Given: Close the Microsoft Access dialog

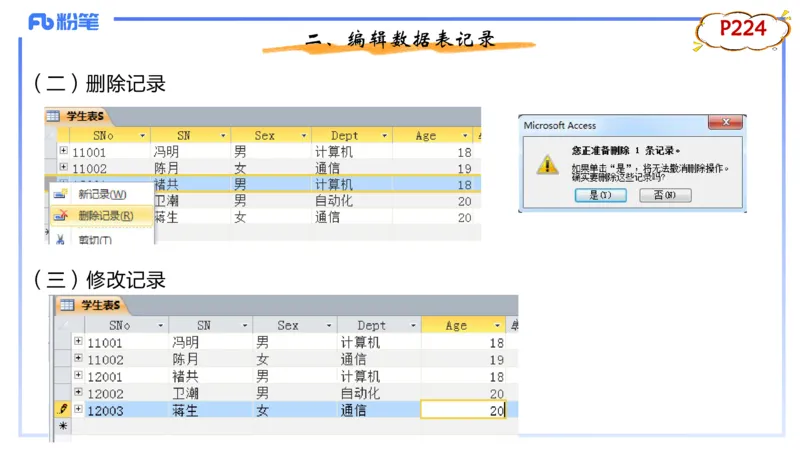Looking at the screenshot, I should tap(725, 122).
